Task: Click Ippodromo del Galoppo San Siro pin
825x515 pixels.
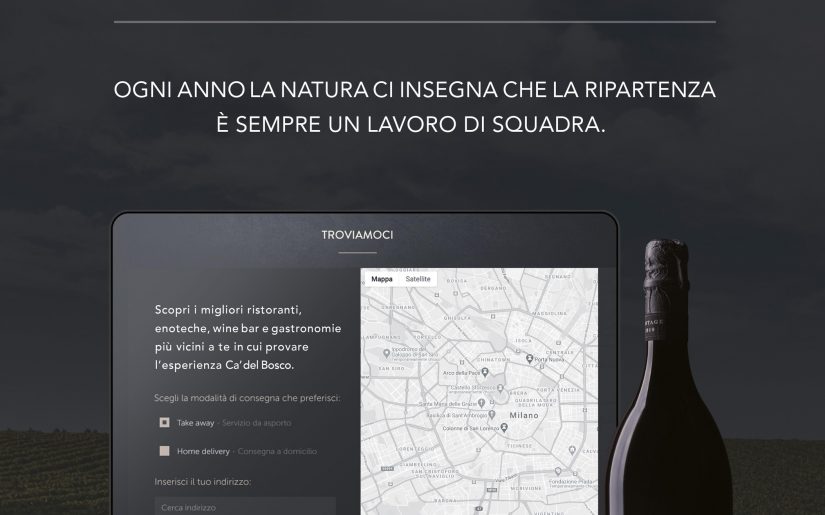Action: tap(386, 353)
